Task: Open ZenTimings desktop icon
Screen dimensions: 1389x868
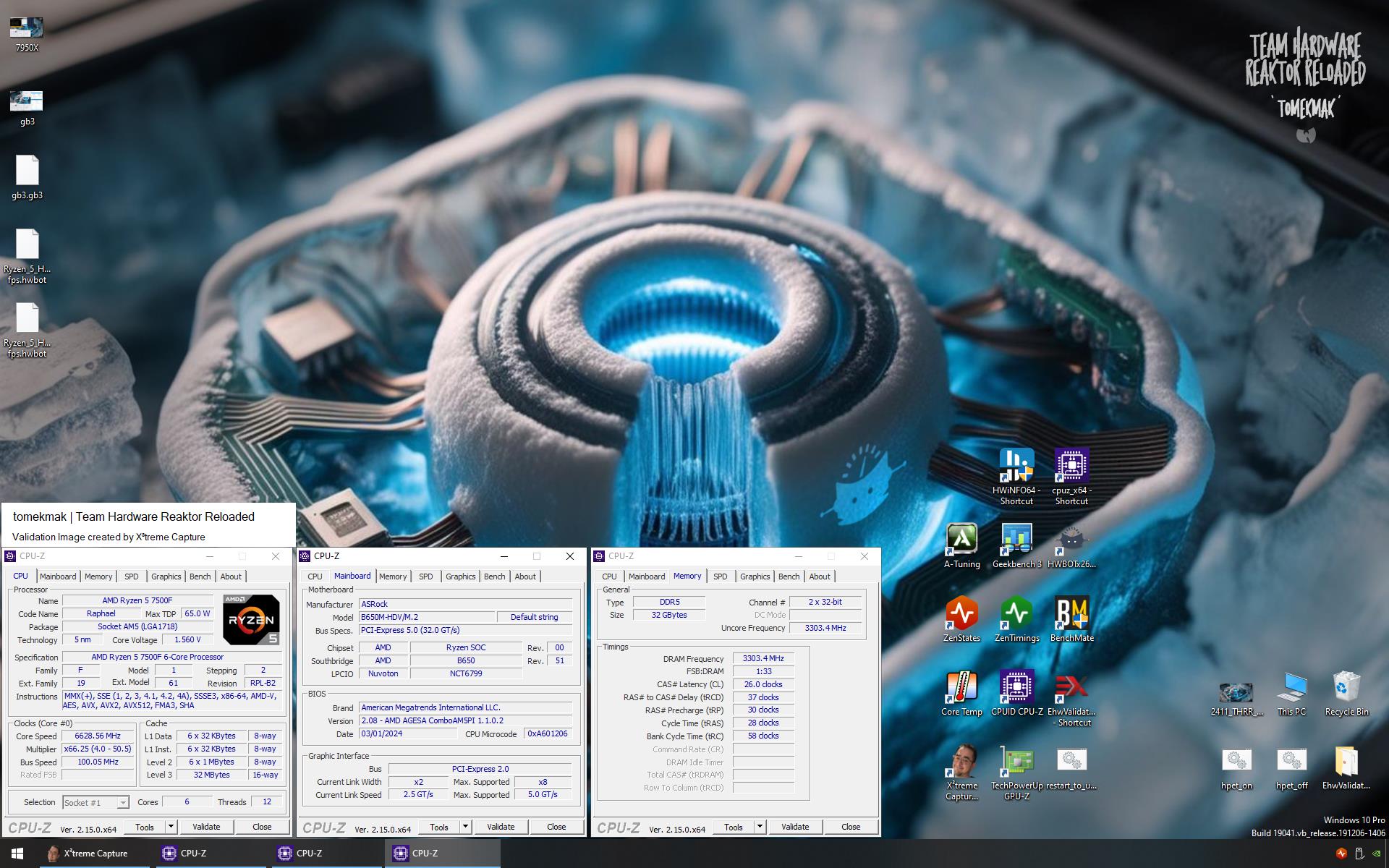Action: pyautogui.click(x=1016, y=618)
